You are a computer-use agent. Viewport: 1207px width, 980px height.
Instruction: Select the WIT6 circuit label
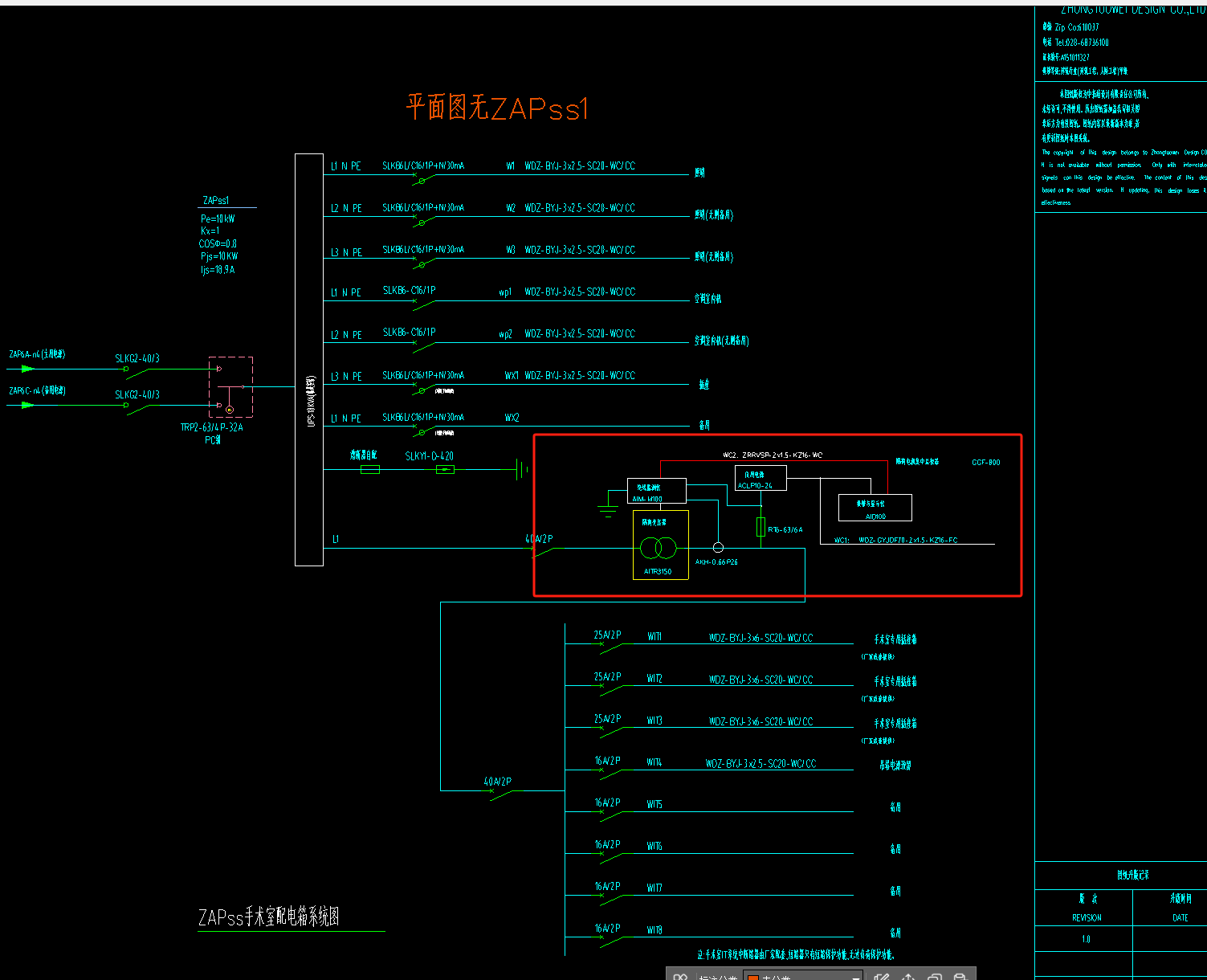654,846
